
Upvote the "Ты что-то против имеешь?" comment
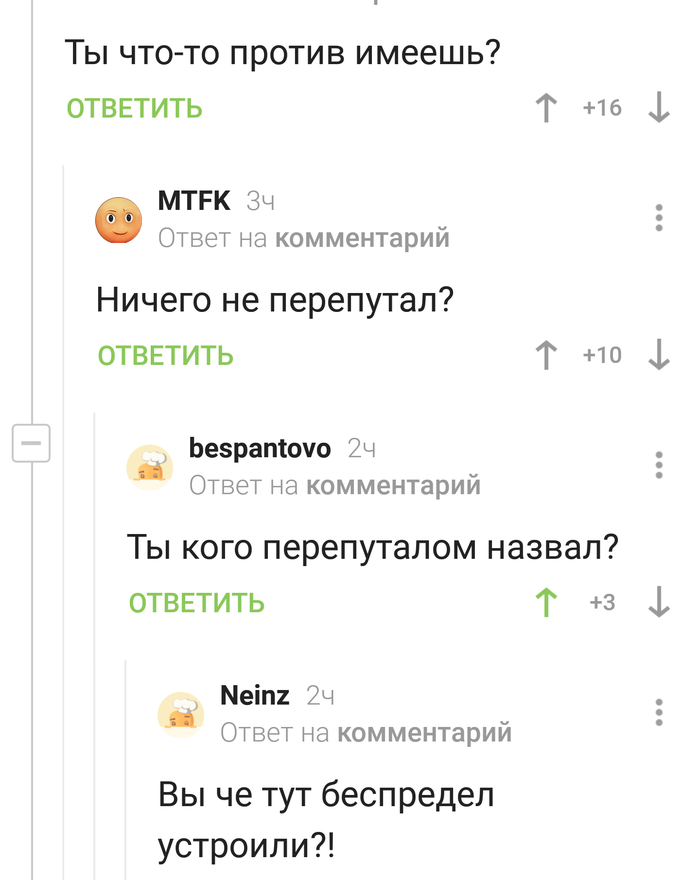click(546, 108)
